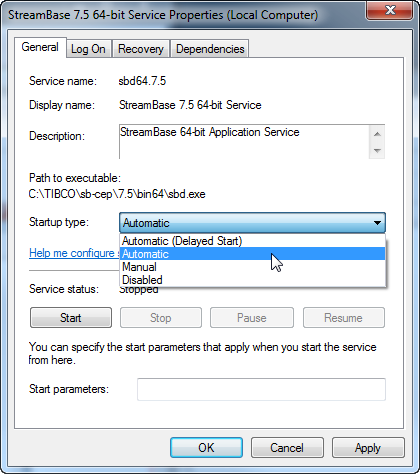The height and width of the screenshot is (474, 420).
Task: Focus the Start parameters input field
Action: [261, 389]
